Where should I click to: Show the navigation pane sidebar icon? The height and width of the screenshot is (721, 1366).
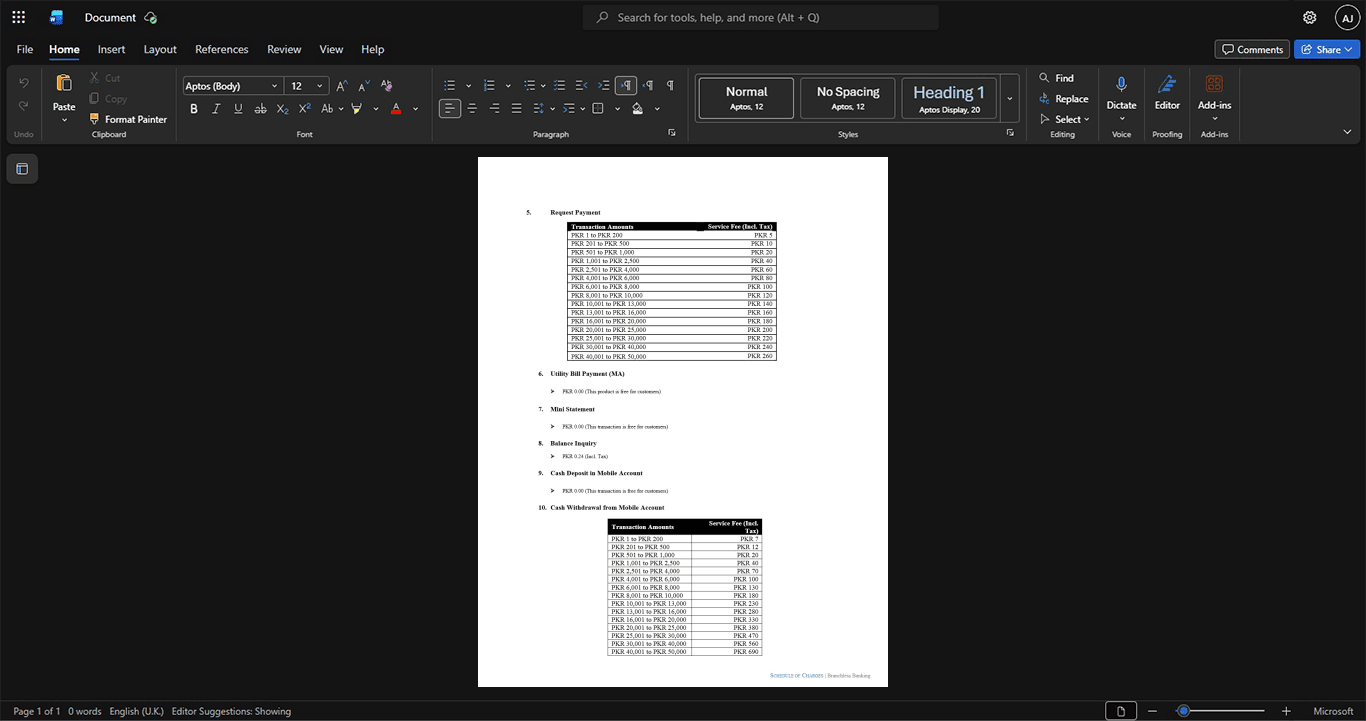tap(22, 169)
